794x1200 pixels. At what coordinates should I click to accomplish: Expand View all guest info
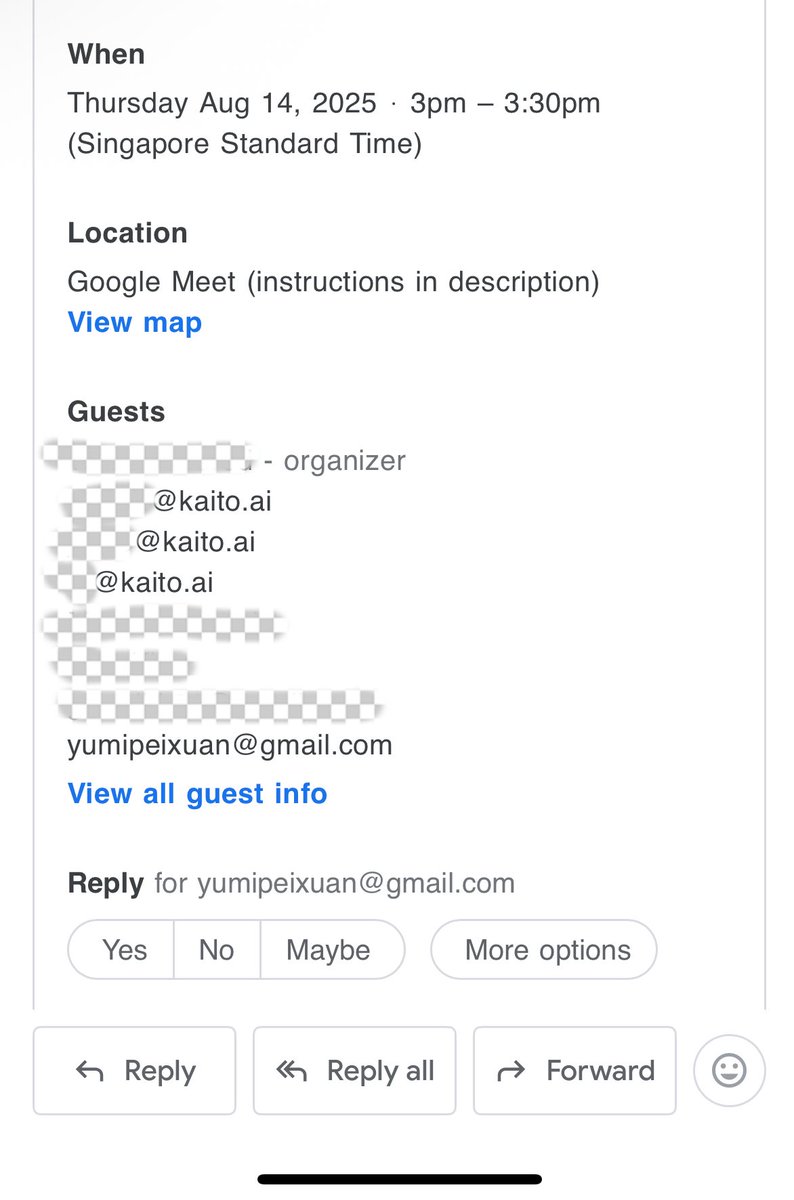point(197,794)
